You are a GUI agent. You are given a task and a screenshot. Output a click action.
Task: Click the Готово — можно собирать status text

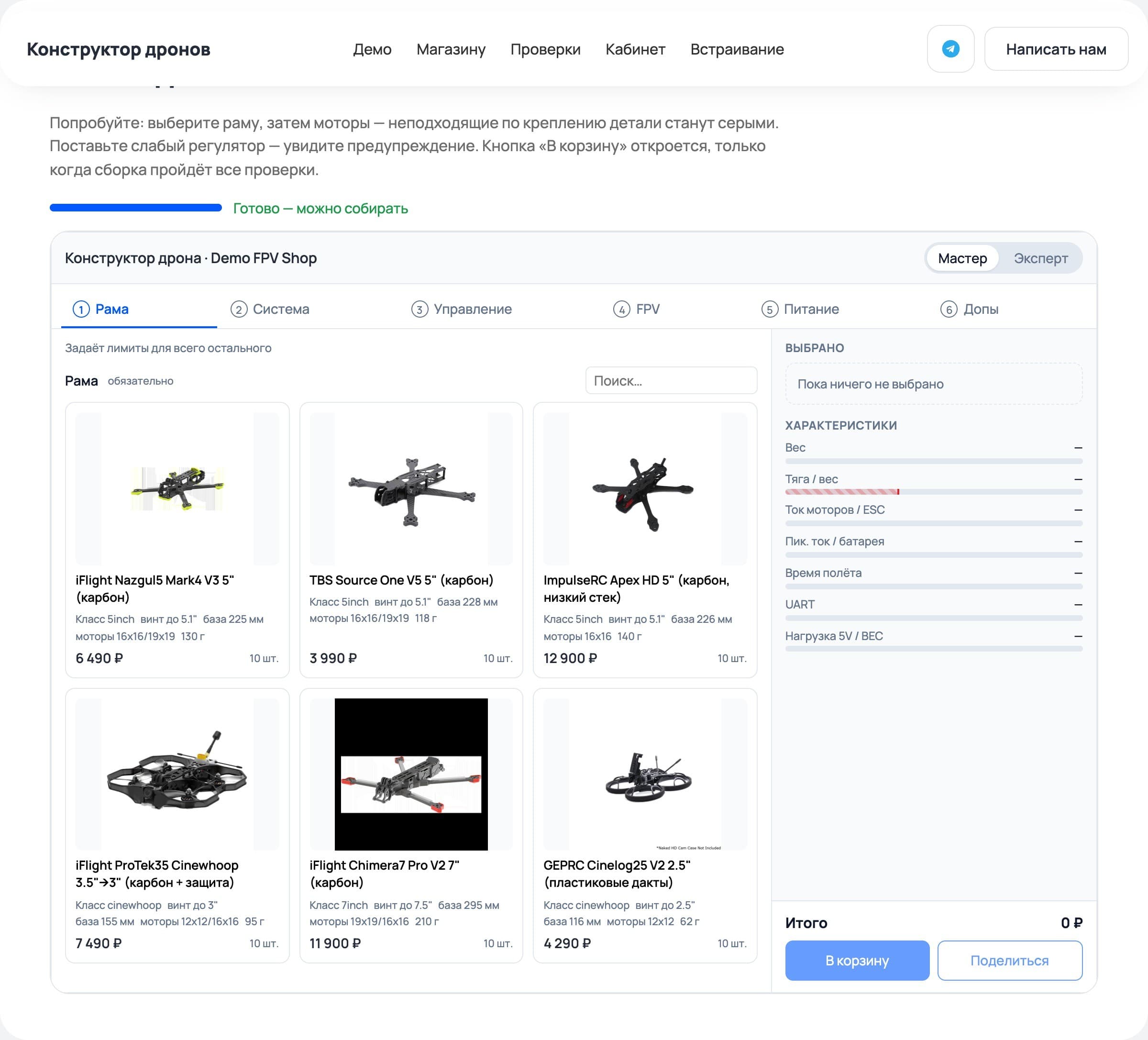(x=320, y=209)
